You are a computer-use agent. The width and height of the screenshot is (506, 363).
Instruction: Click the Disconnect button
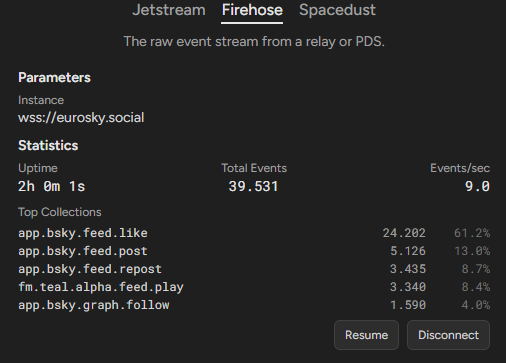[448, 335]
